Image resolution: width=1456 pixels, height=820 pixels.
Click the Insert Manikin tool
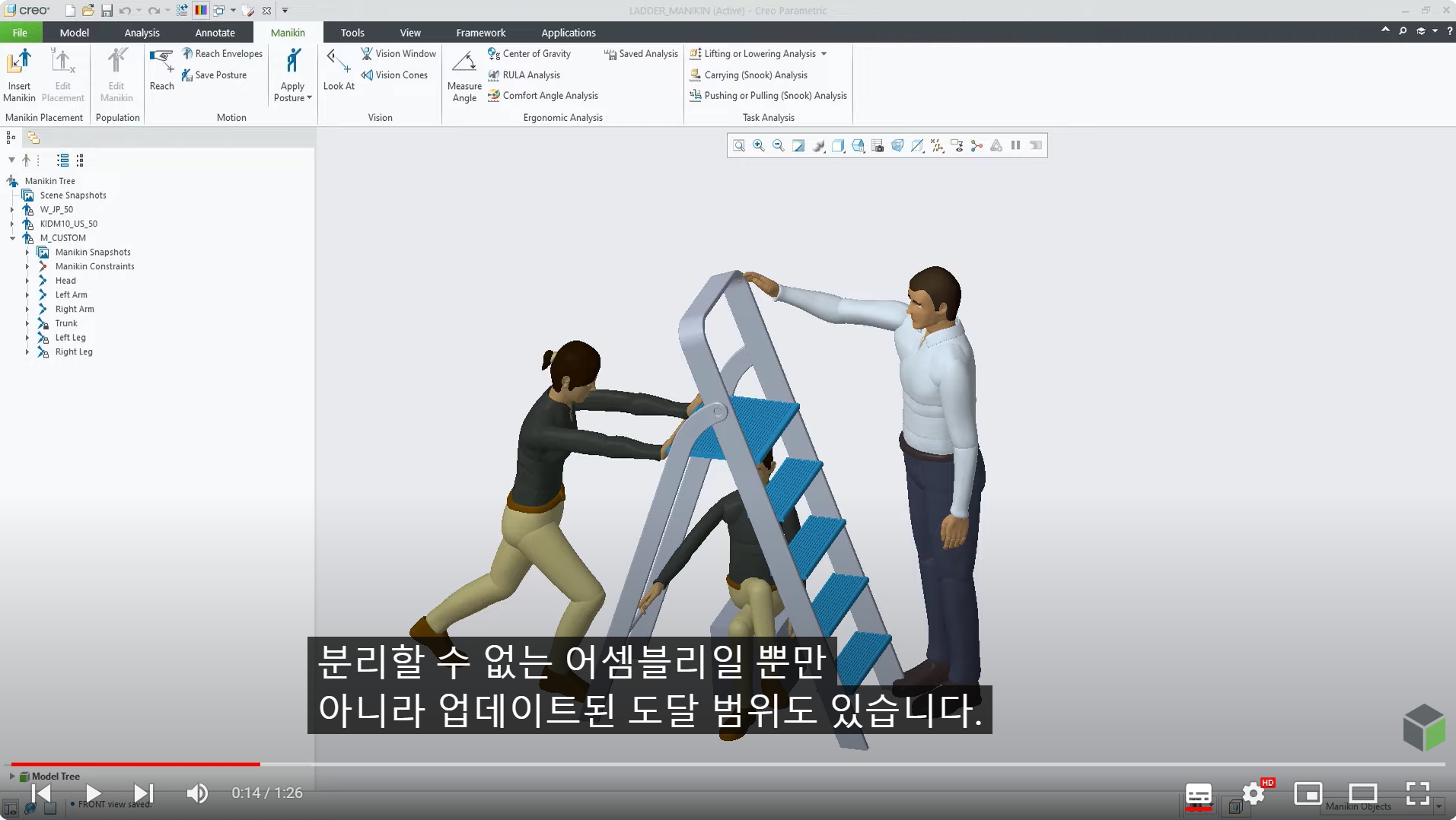(x=19, y=75)
